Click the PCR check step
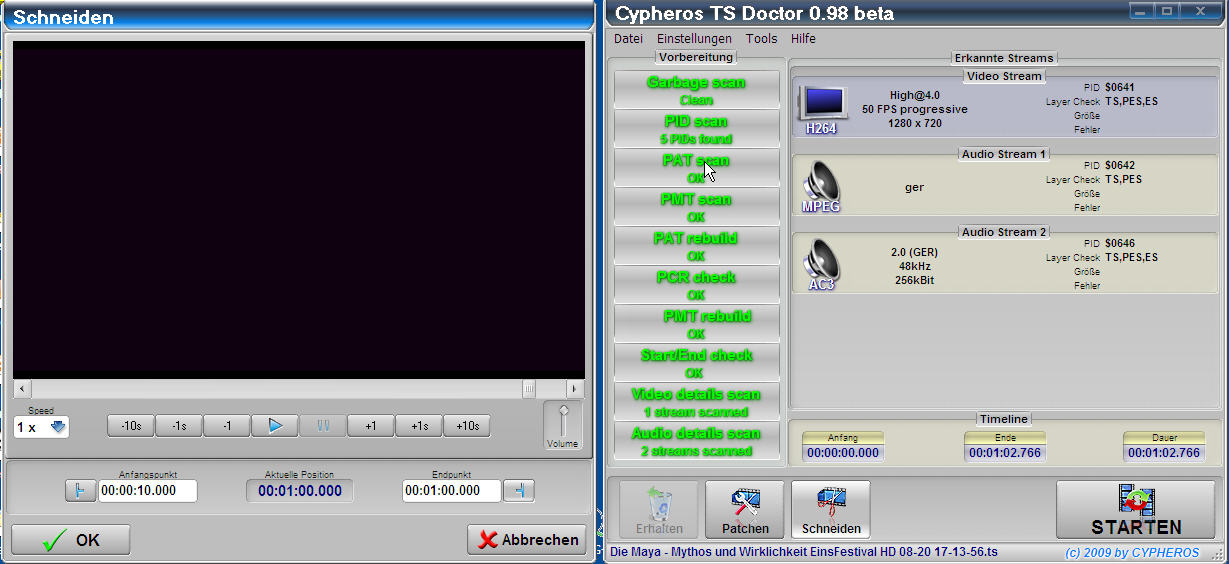Viewport: 1229px width, 564px height. coord(696,285)
